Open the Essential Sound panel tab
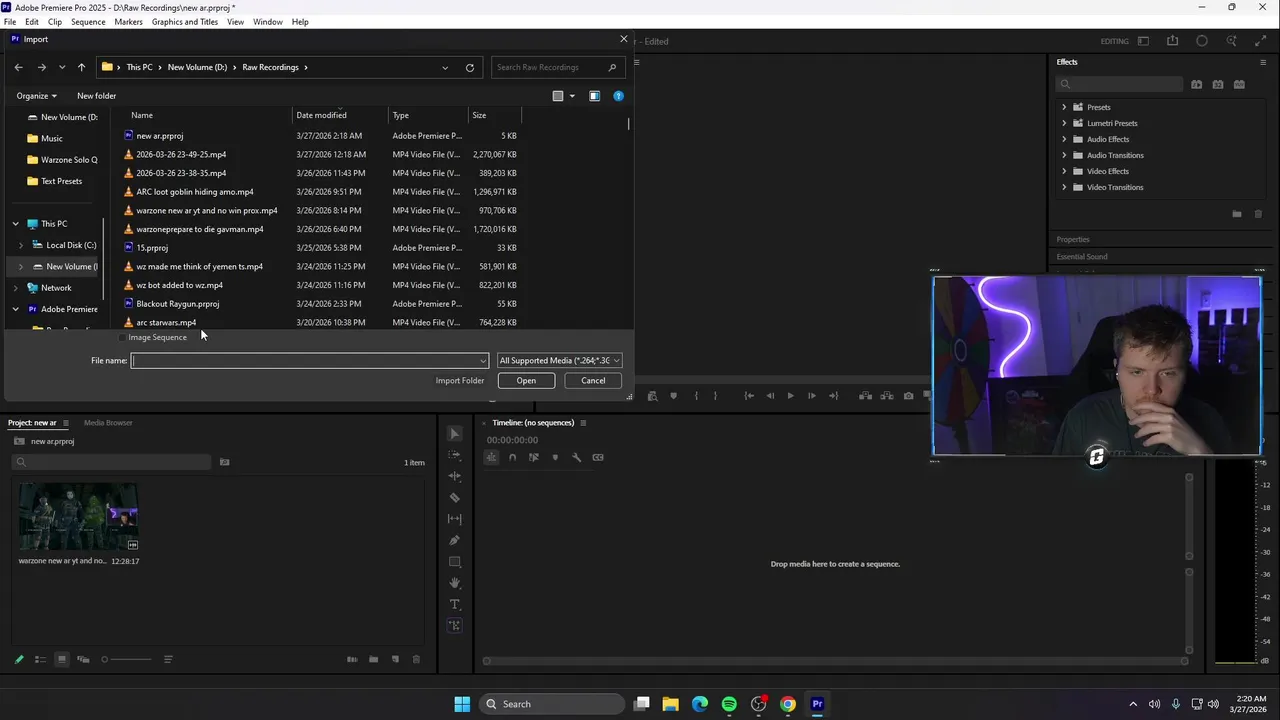 [x=1082, y=257]
